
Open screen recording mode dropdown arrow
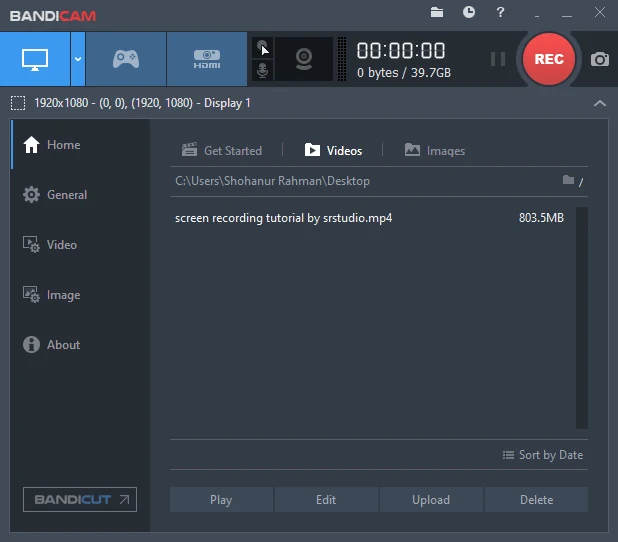pyautogui.click(x=78, y=59)
